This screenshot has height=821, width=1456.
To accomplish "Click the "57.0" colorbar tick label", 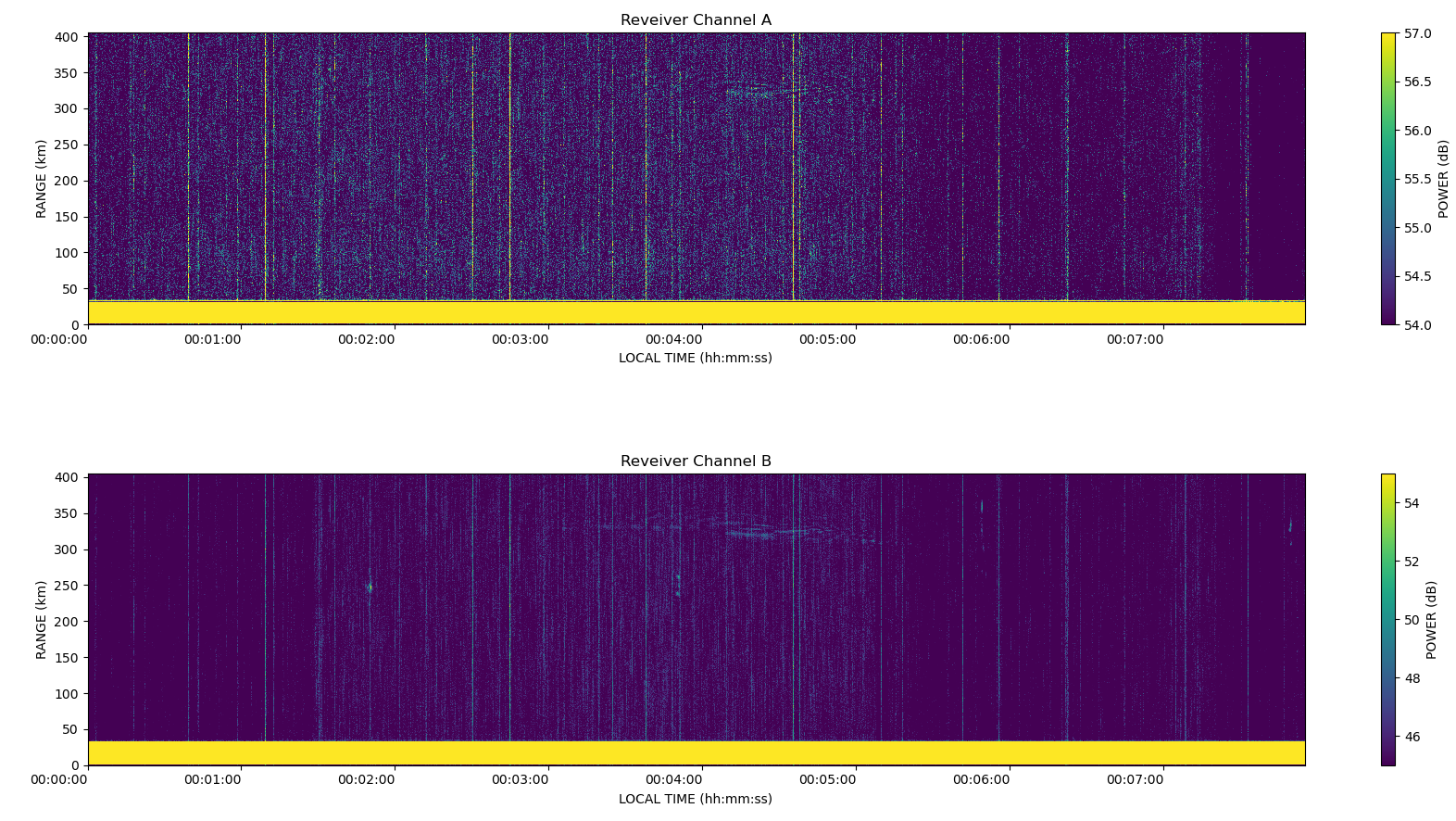I will tap(1417, 33).
